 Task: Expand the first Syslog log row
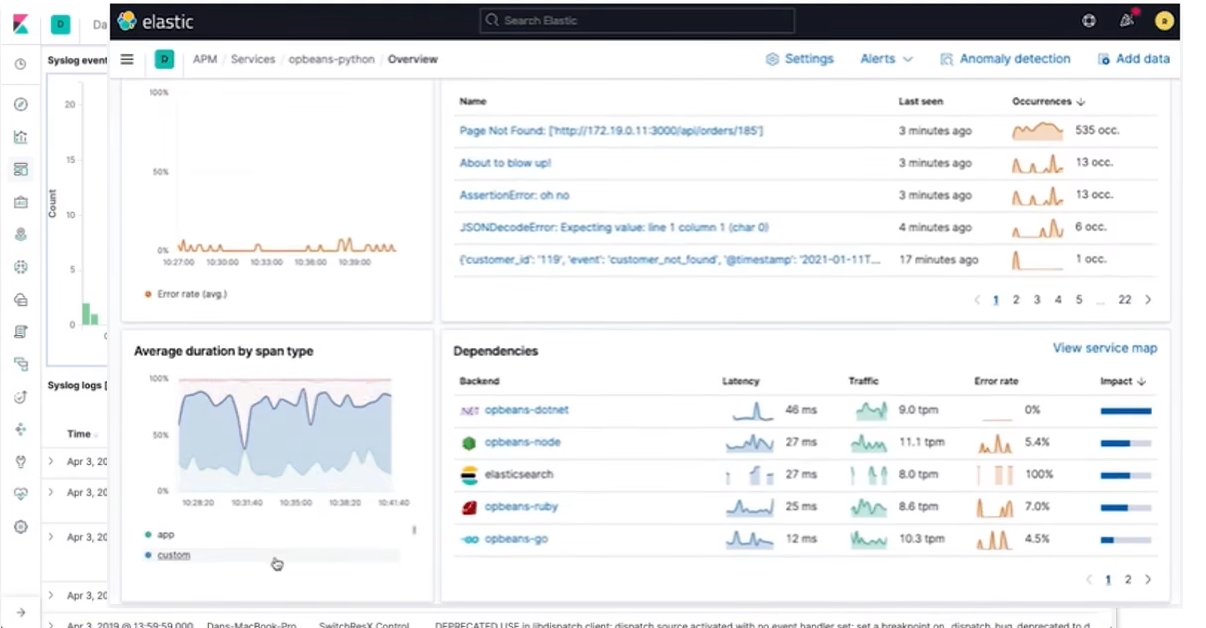pos(51,461)
